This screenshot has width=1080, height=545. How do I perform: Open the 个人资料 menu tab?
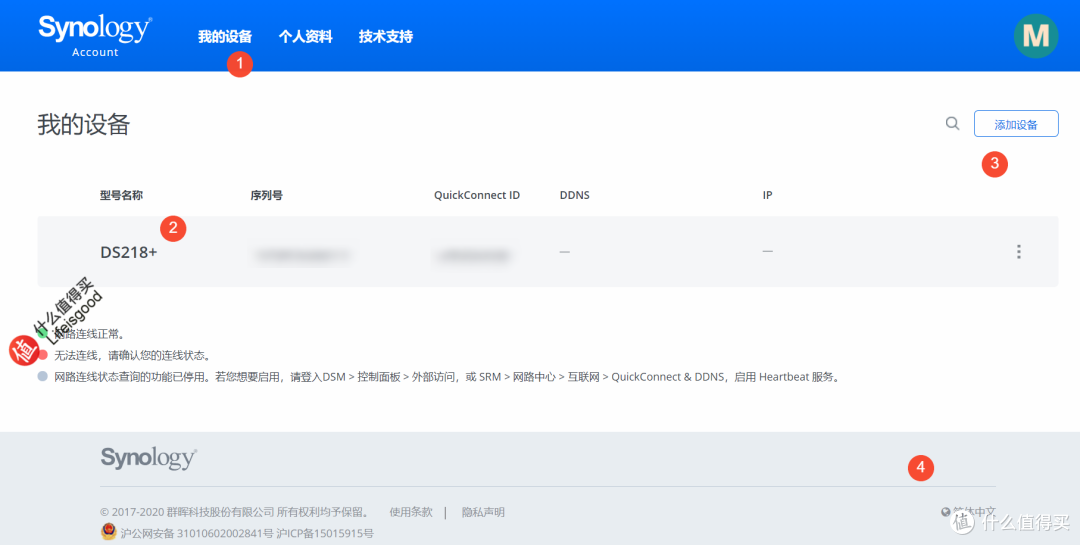[x=305, y=37]
